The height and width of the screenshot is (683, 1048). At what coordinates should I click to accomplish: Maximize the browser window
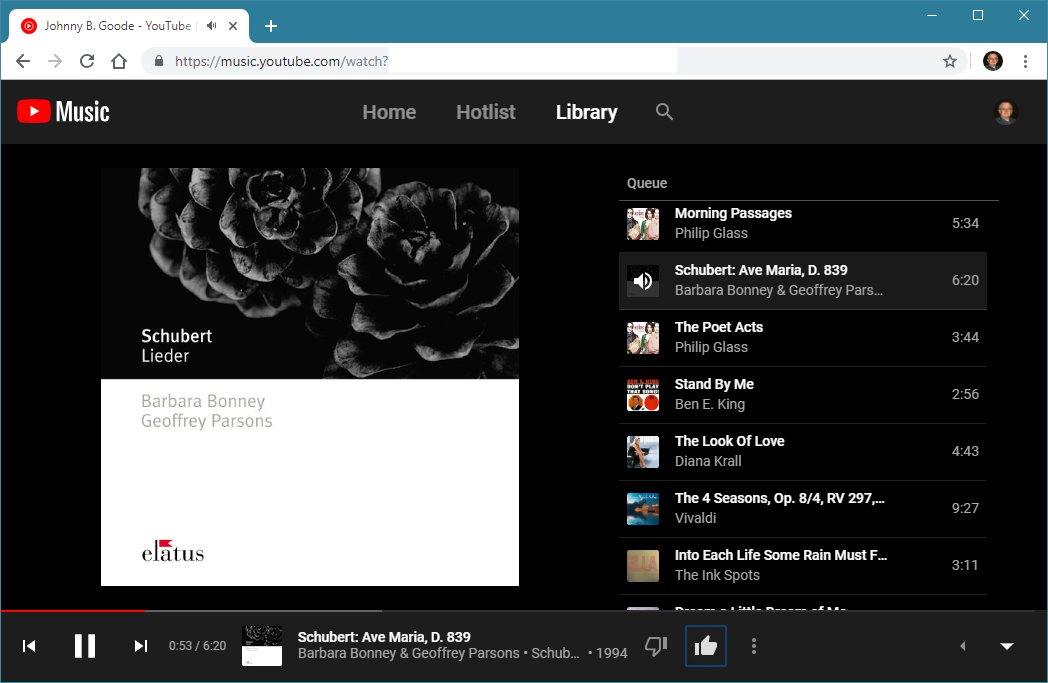(x=978, y=15)
